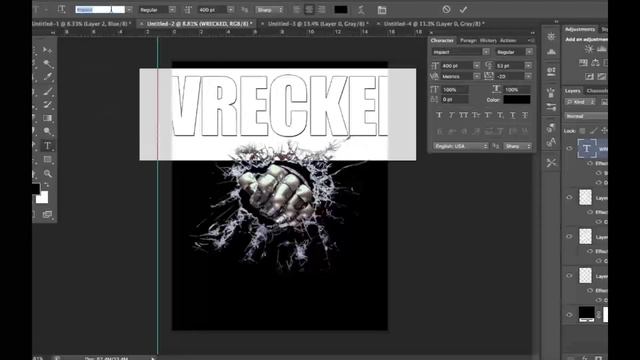Select the WRECKED text layer thumbnail
The width and height of the screenshot is (640, 360).
coord(587,149)
